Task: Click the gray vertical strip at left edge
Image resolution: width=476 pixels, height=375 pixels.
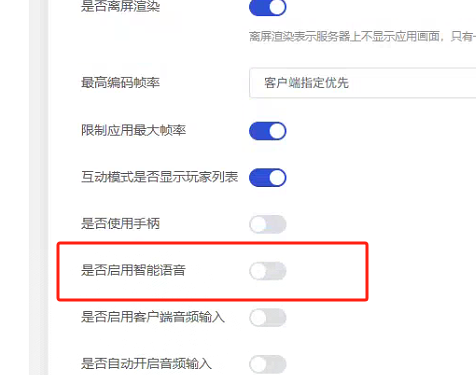Action: pos(39,187)
